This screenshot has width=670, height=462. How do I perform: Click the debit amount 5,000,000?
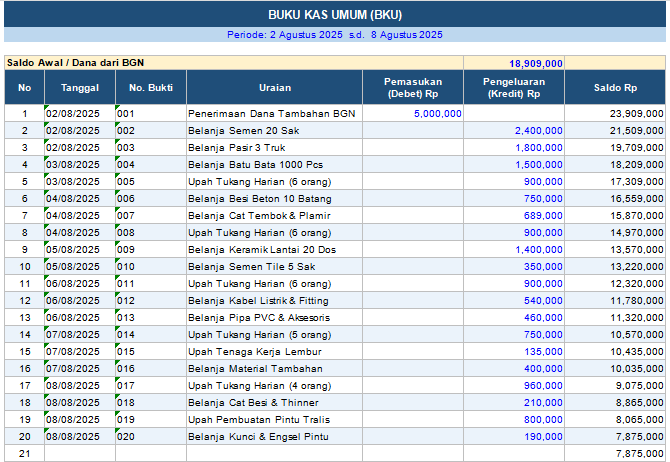coord(413,113)
